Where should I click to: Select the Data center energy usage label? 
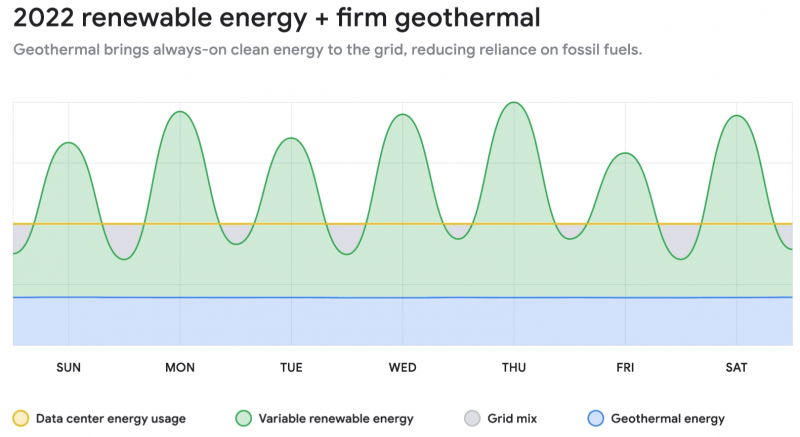point(110,418)
